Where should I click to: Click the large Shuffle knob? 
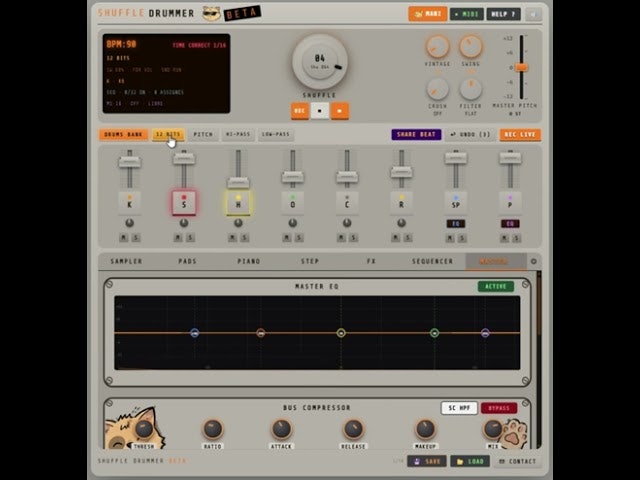(320, 61)
